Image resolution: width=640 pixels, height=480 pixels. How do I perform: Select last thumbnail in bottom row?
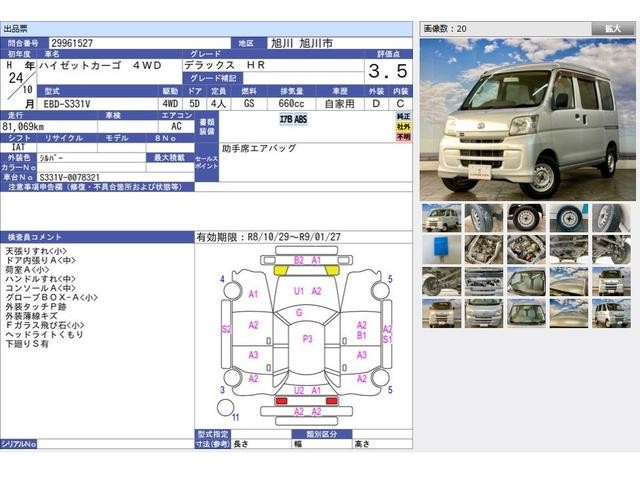click(x=611, y=313)
